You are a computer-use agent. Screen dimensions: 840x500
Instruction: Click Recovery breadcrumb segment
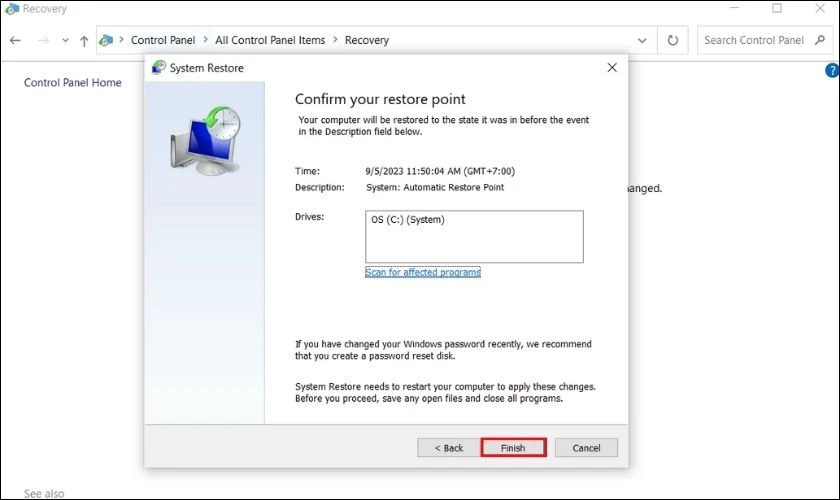pyautogui.click(x=366, y=40)
